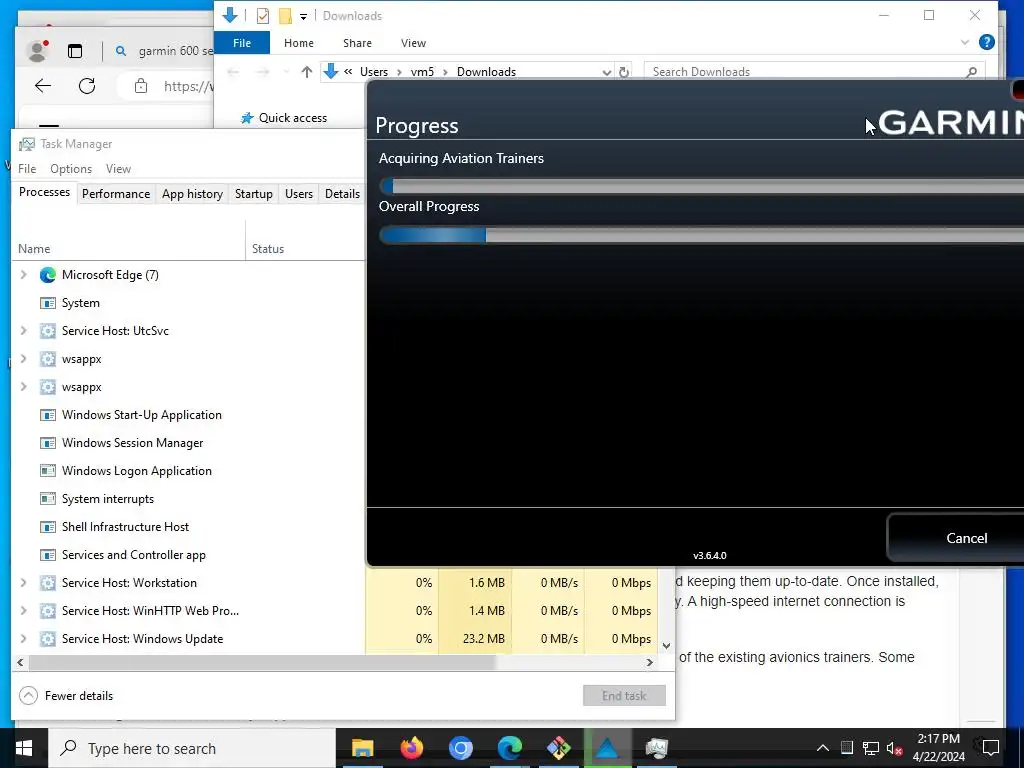Screen dimensions: 1024x768
Task: Expand Service Host: Windows Update process
Action: (x=24, y=639)
